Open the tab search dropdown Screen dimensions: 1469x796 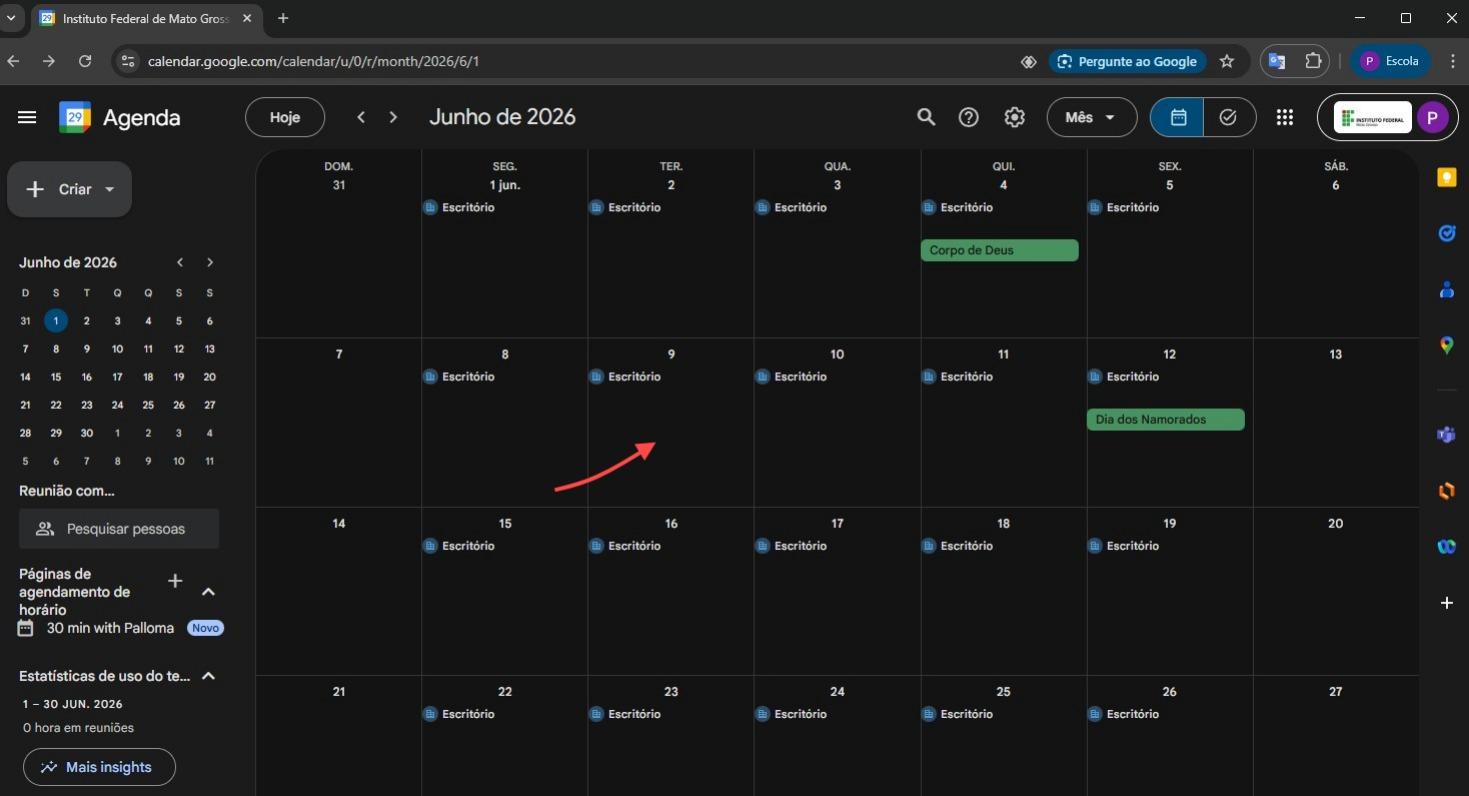coord(11,18)
